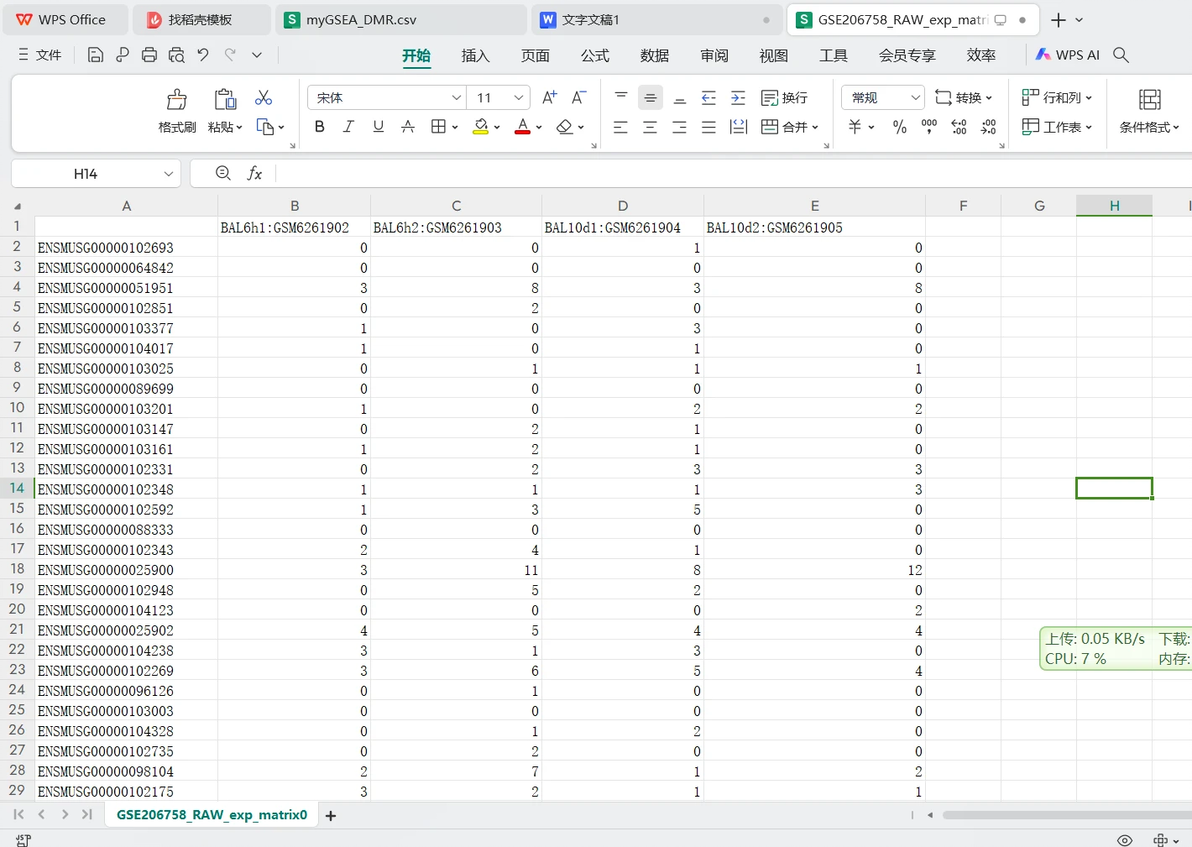Toggle top vertical alignment
The height and width of the screenshot is (847, 1192).
(621, 97)
